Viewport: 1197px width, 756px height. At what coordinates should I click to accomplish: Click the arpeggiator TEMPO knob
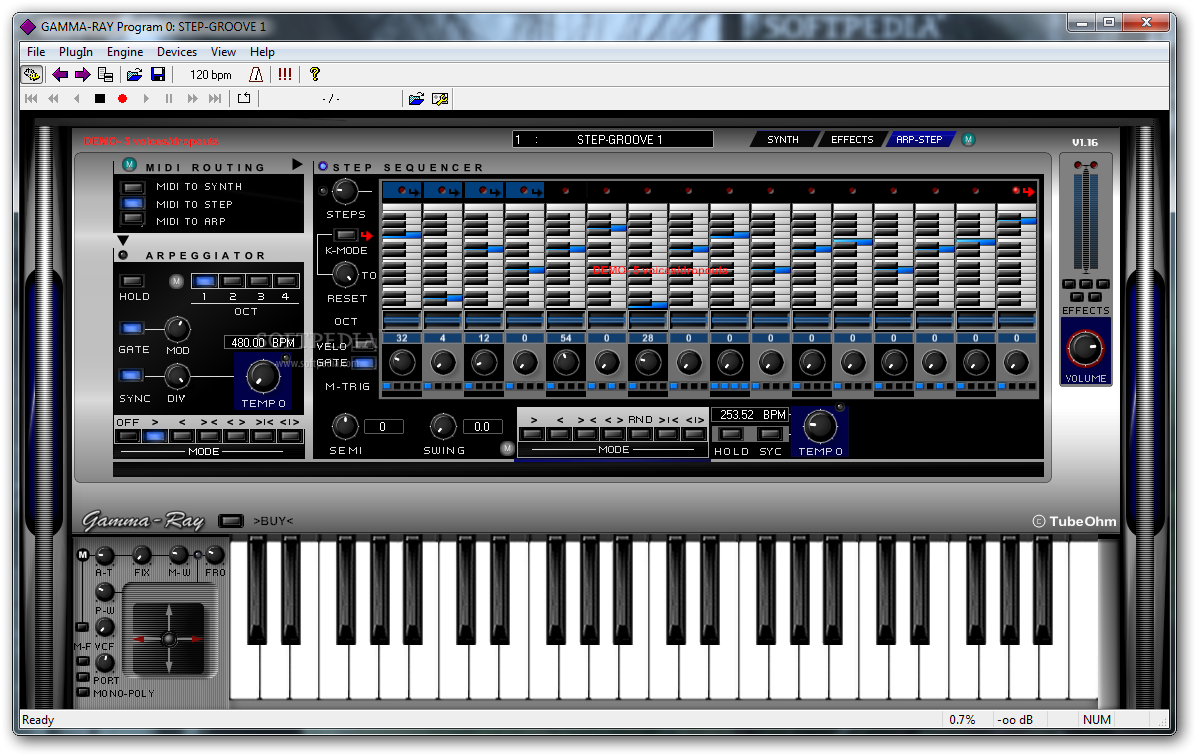tap(263, 376)
